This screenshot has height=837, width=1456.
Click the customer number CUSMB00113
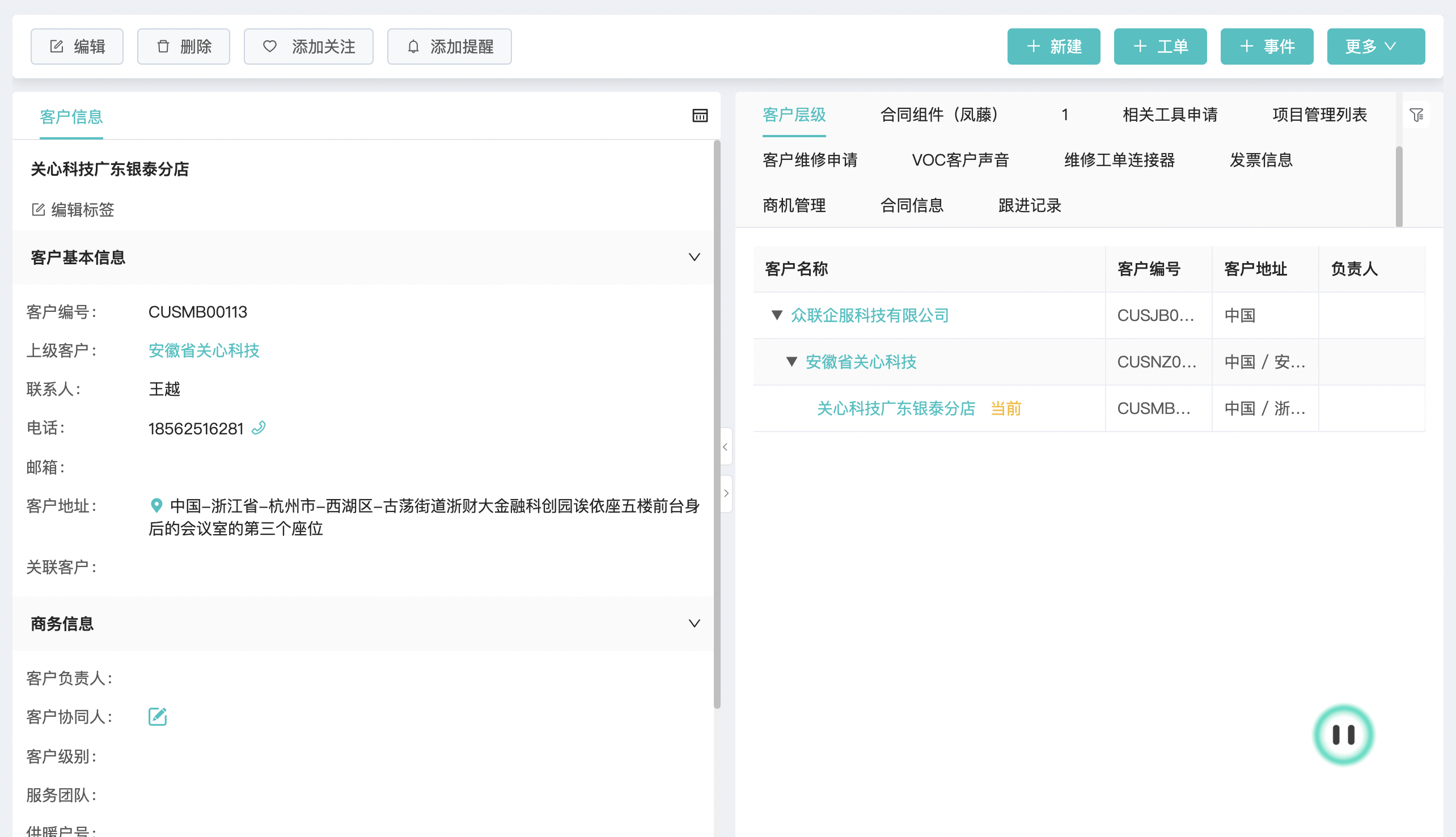pyautogui.click(x=198, y=312)
